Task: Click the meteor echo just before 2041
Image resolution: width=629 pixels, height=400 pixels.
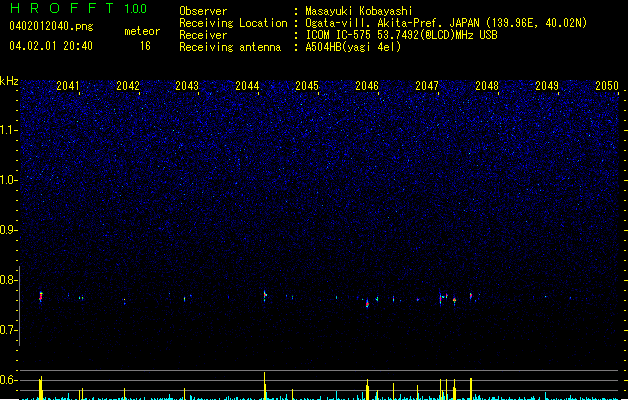Action: 41,296
